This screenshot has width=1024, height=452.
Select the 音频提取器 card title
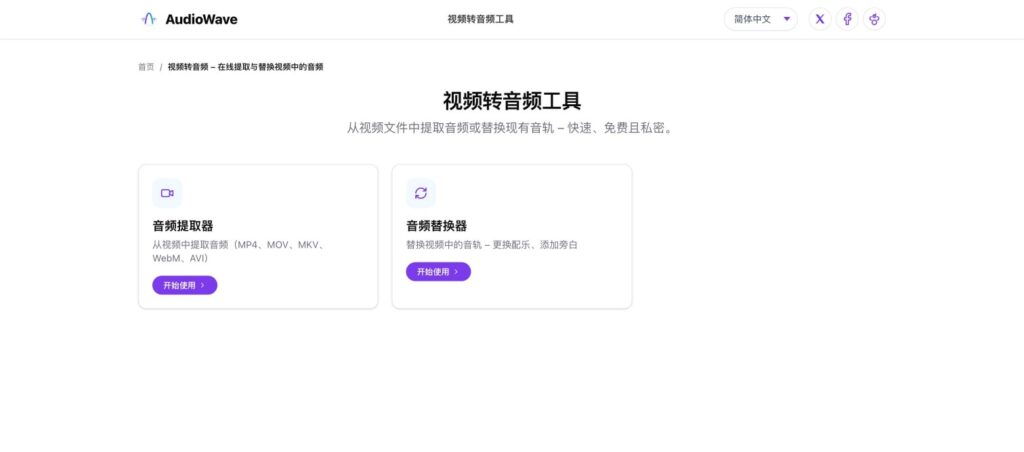tap(183, 226)
